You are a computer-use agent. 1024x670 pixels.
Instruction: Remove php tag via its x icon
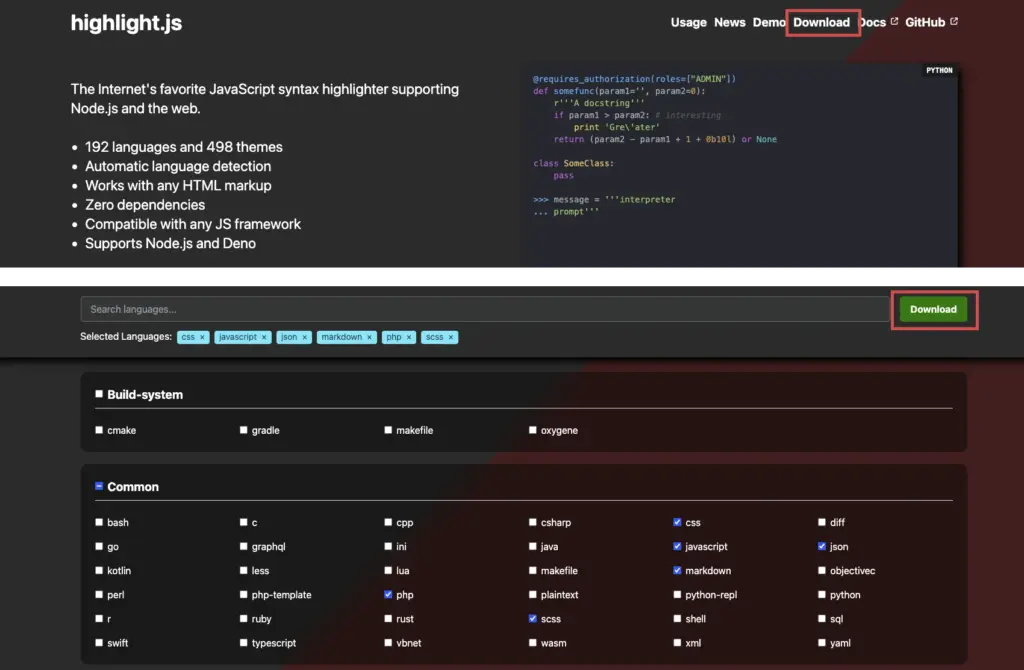[409, 337]
